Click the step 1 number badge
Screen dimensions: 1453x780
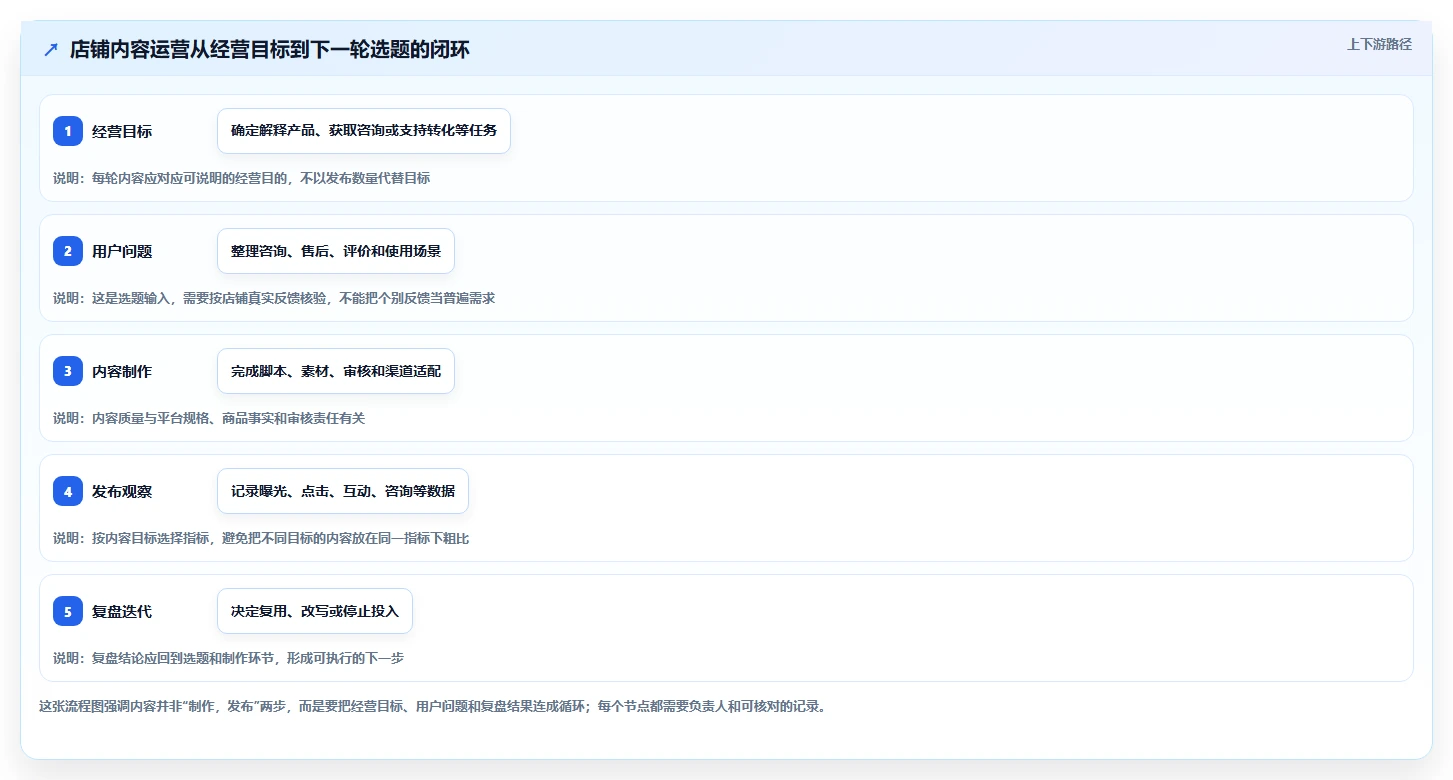(68, 131)
